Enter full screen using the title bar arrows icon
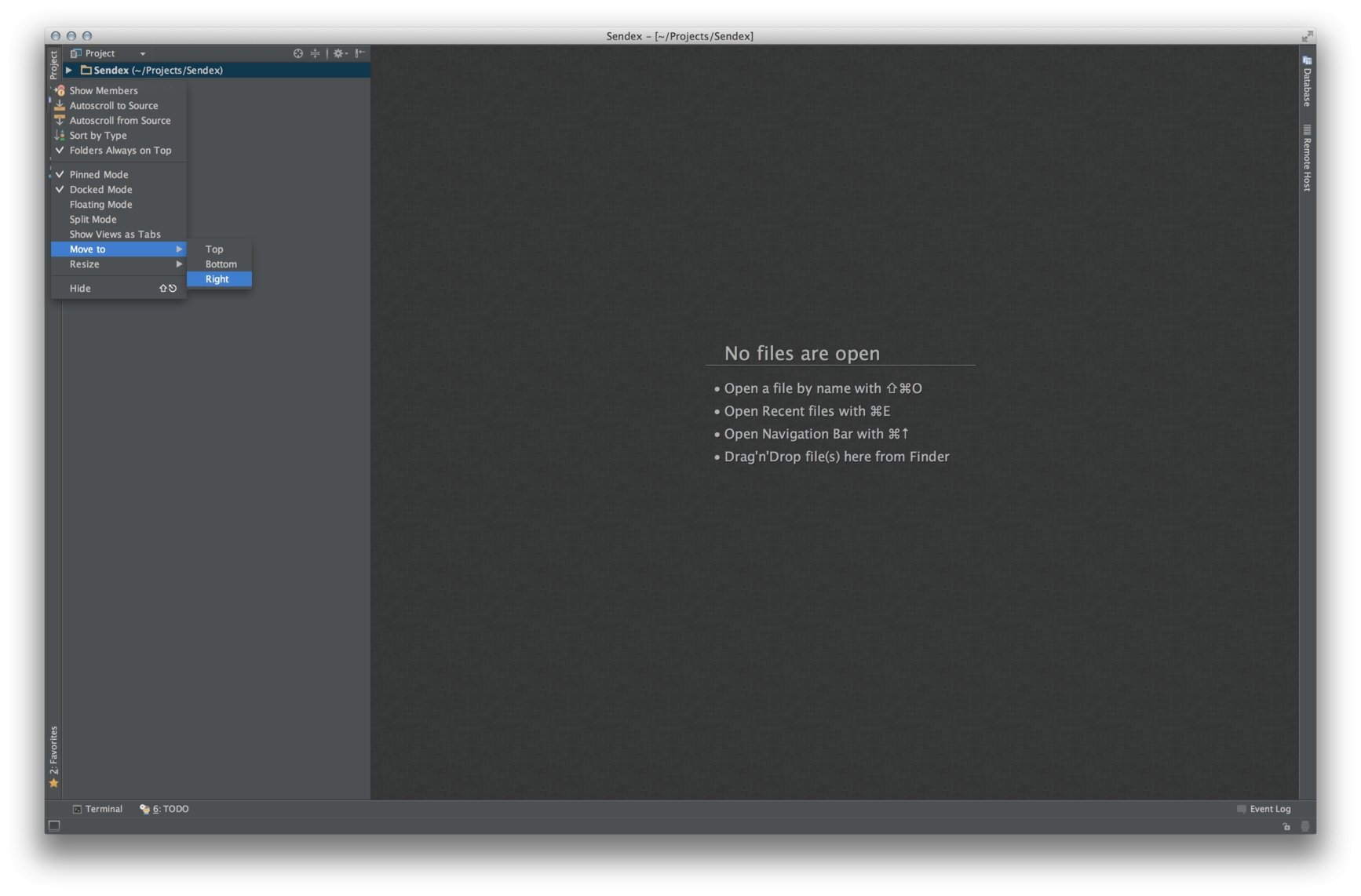 pyautogui.click(x=1307, y=36)
